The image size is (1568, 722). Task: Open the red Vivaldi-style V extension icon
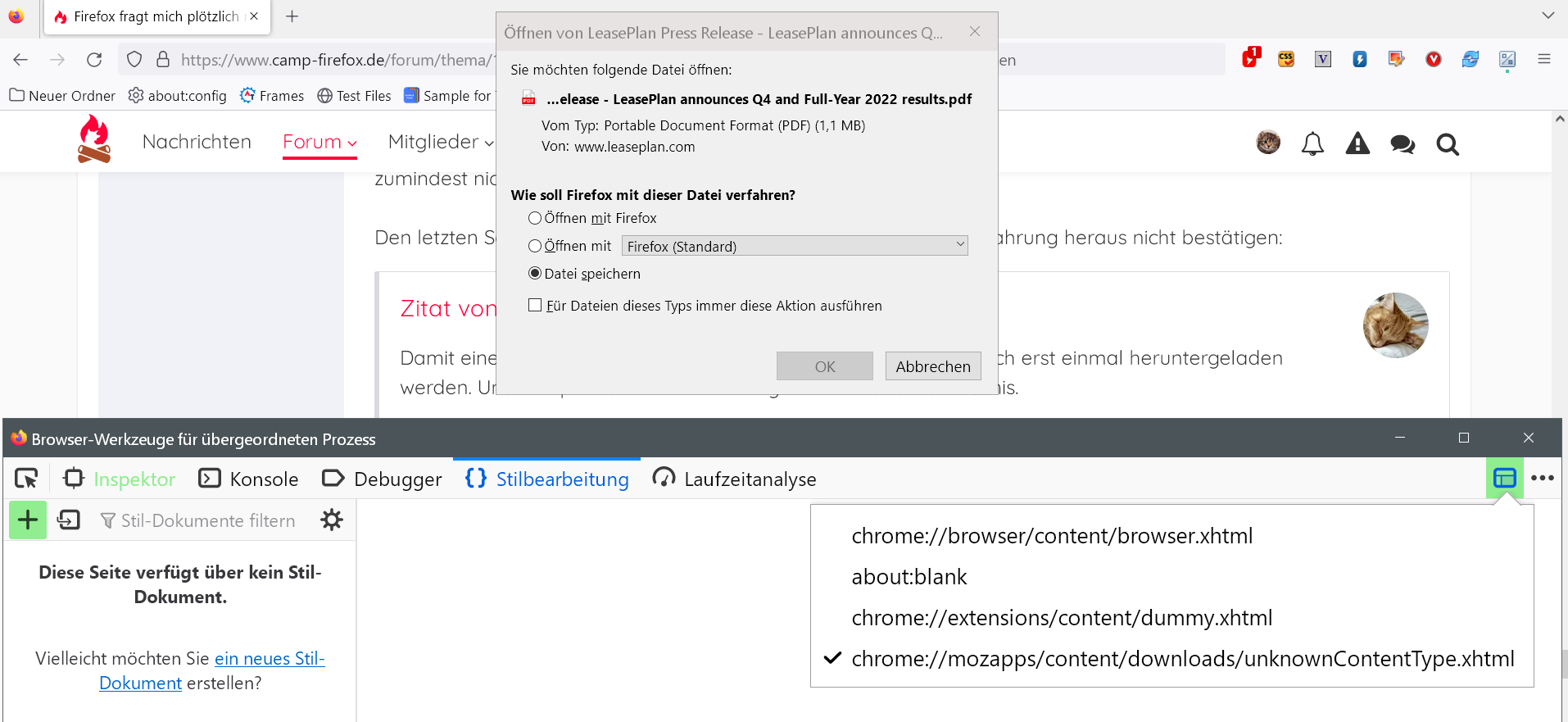point(1434,59)
